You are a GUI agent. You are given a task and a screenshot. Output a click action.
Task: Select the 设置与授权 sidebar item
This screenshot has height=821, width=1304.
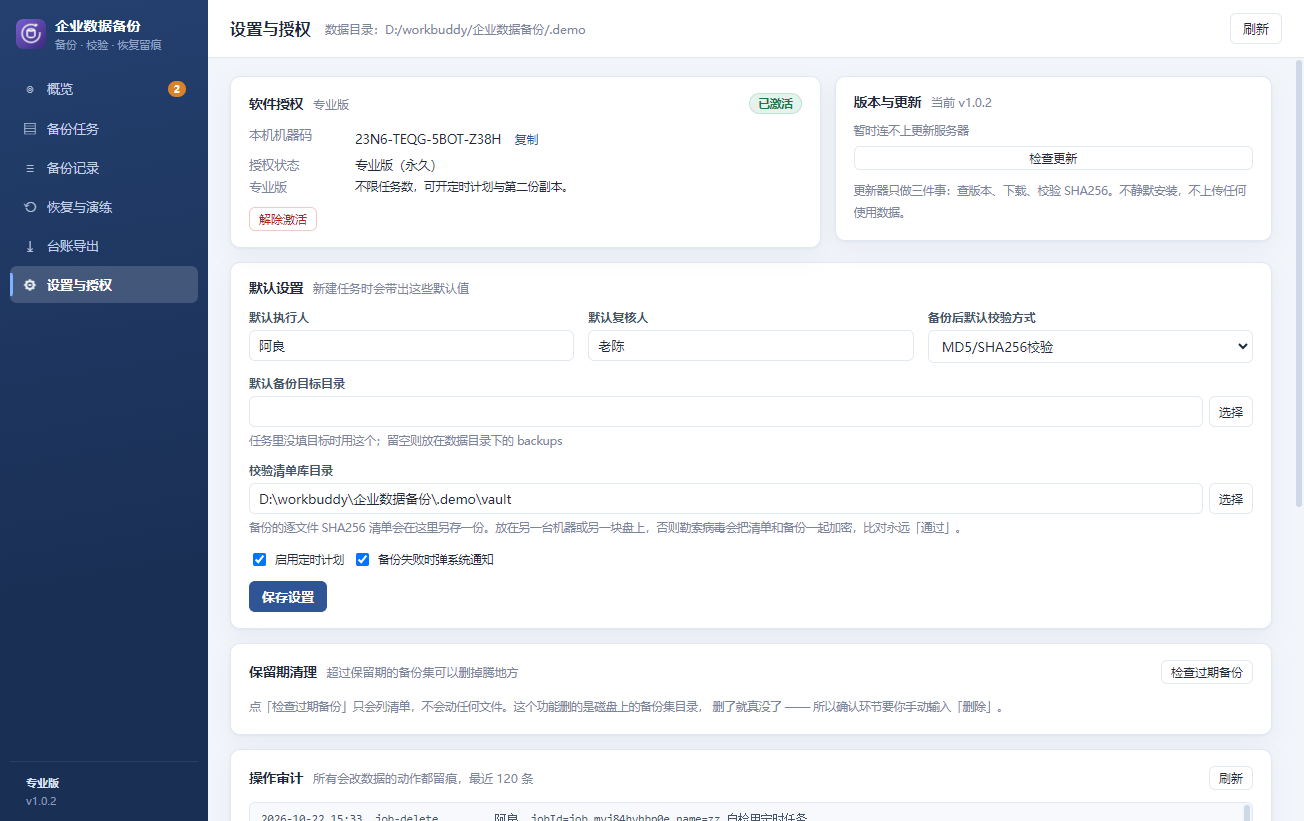104,285
